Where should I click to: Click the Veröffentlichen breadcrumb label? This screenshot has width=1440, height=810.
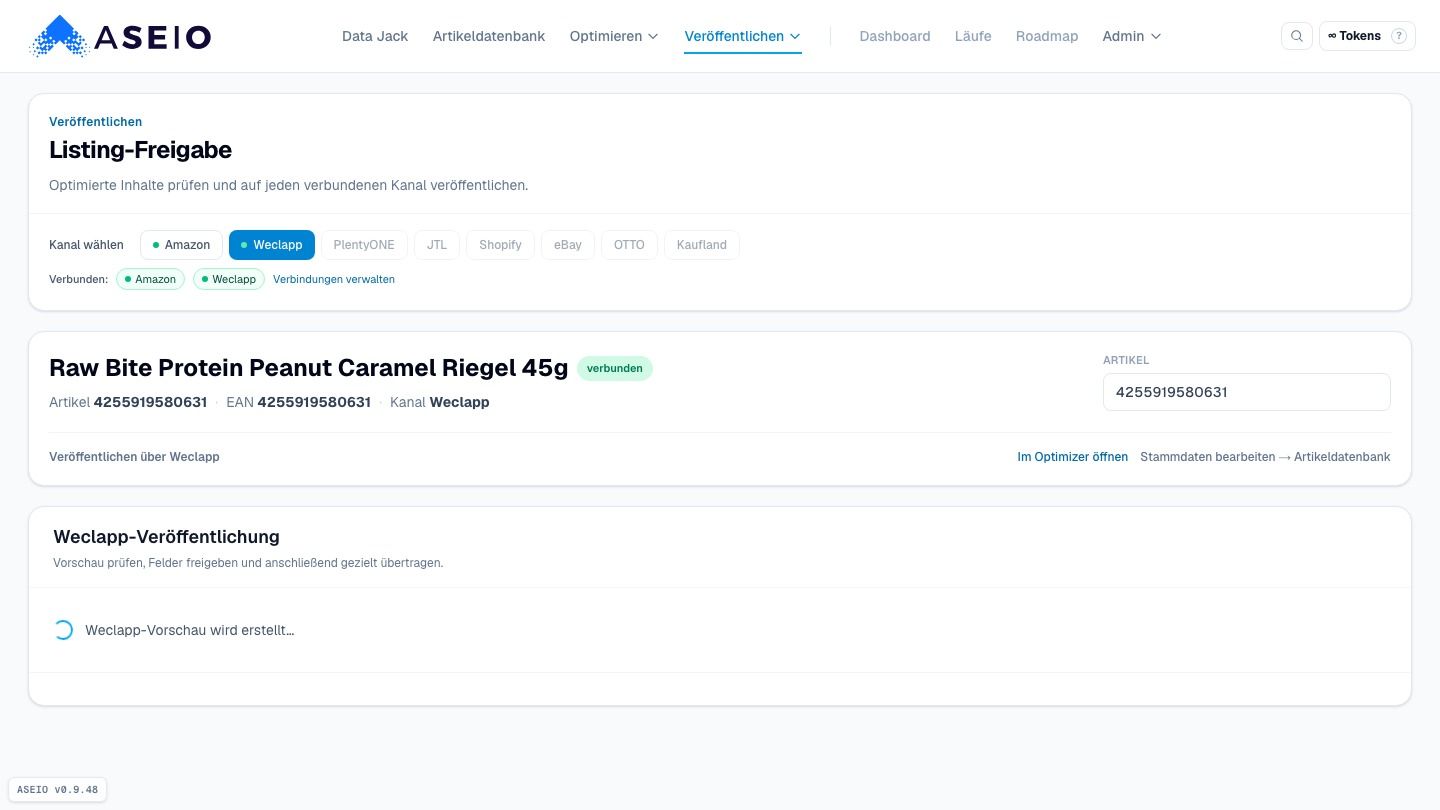pos(96,122)
